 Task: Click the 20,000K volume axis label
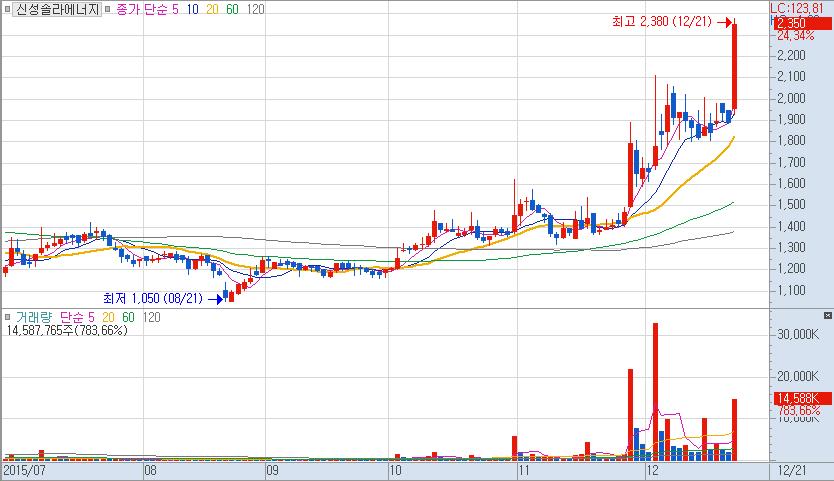[x=797, y=377]
